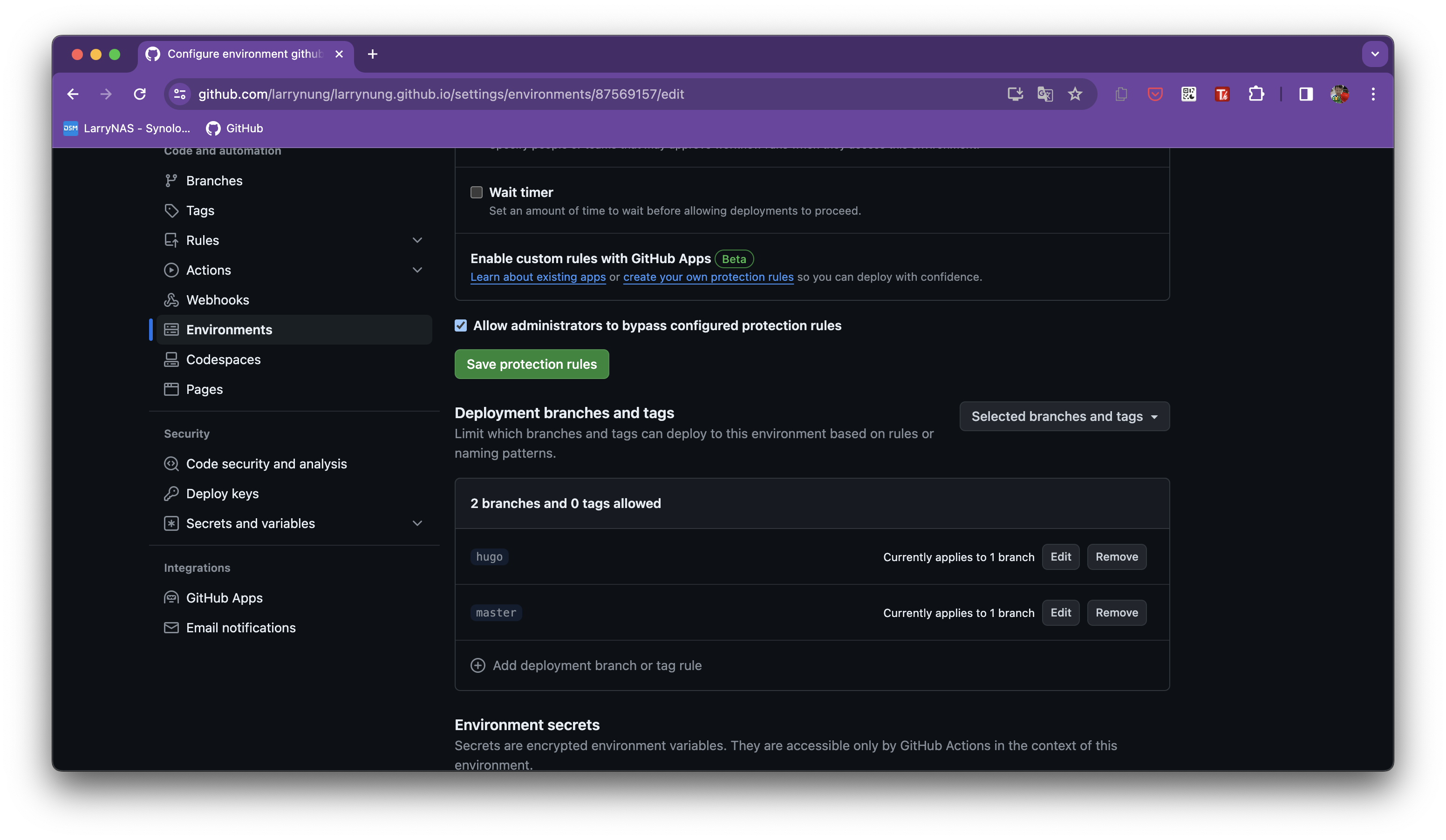The width and height of the screenshot is (1446, 840).
Task: Close the Configure environment tab
Action: coord(339,54)
